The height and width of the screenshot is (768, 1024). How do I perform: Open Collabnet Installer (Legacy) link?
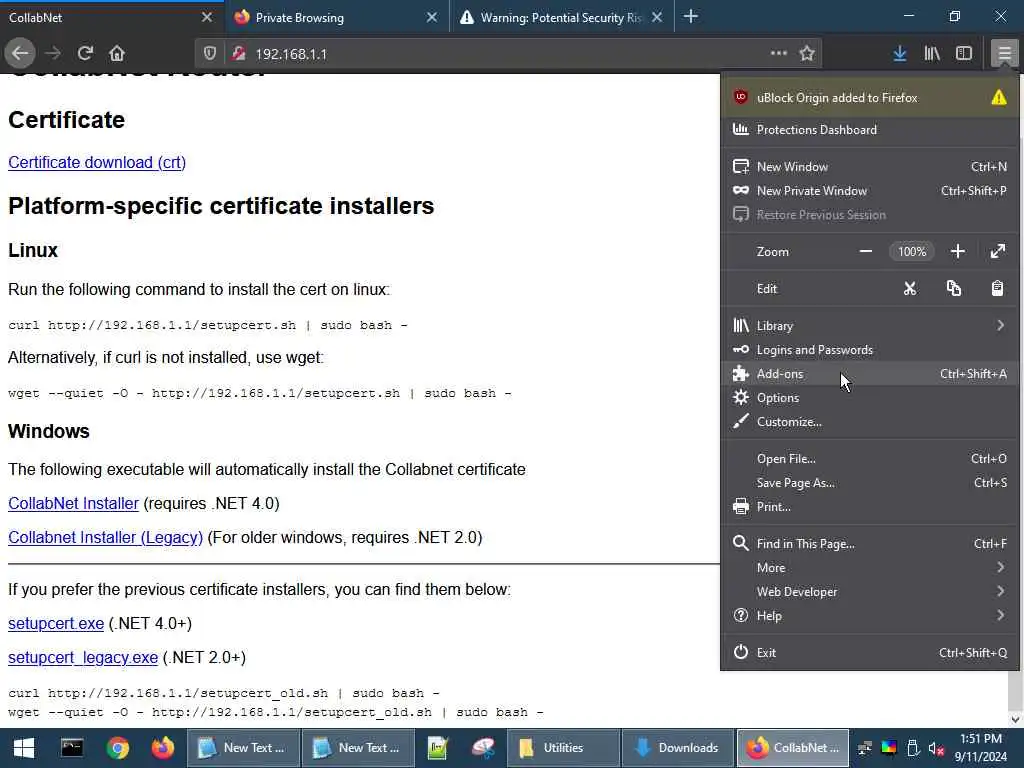(105, 537)
